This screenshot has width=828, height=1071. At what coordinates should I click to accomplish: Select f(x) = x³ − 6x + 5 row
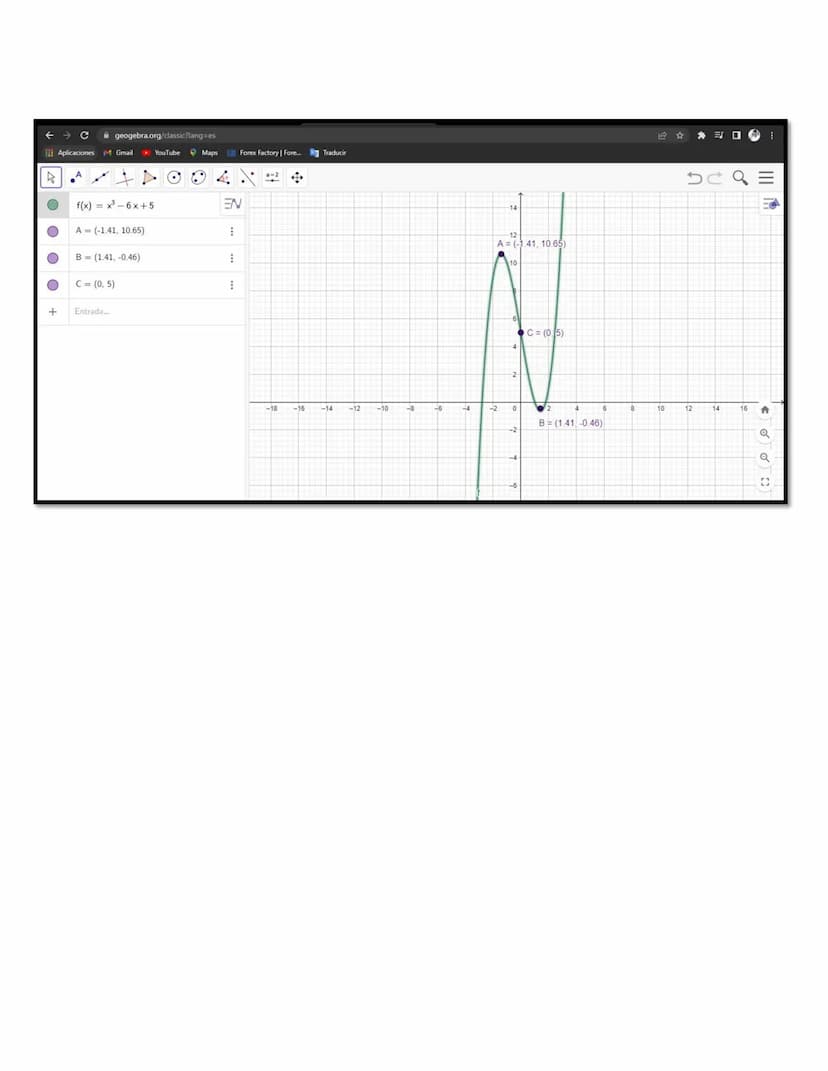(141, 205)
